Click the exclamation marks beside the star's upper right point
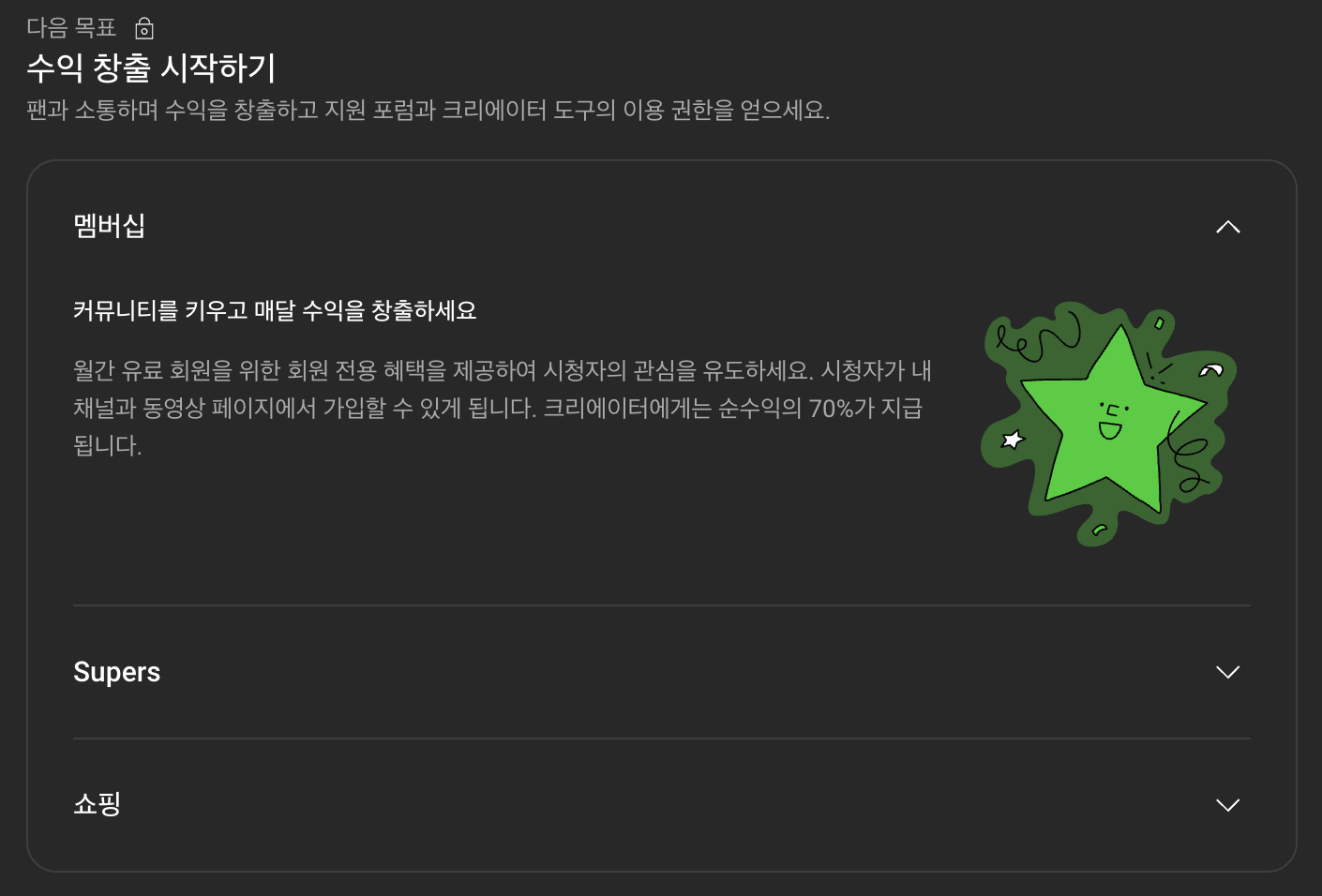 tap(1160, 369)
